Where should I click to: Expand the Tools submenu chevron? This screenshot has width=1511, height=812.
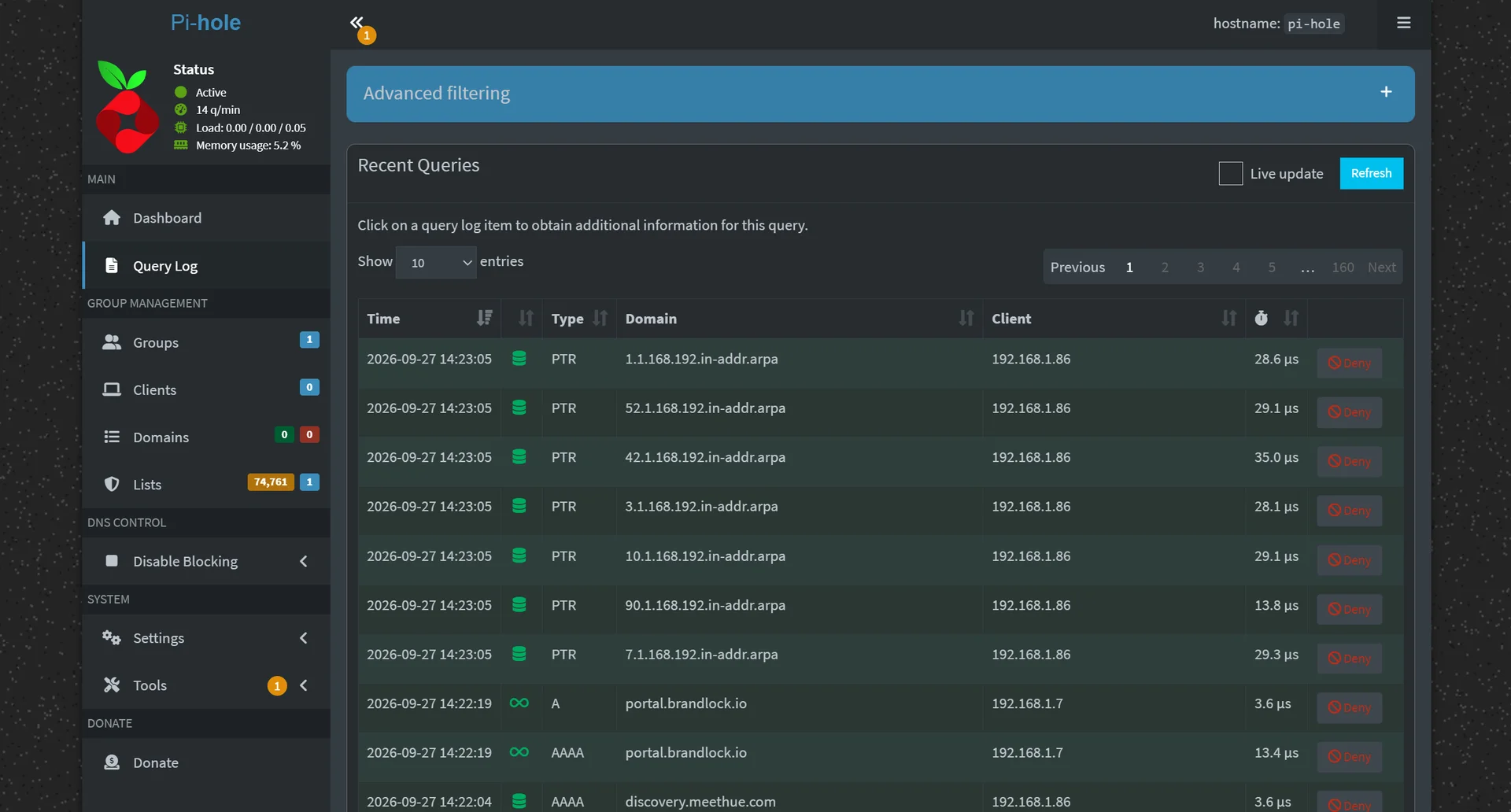[304, 685]
